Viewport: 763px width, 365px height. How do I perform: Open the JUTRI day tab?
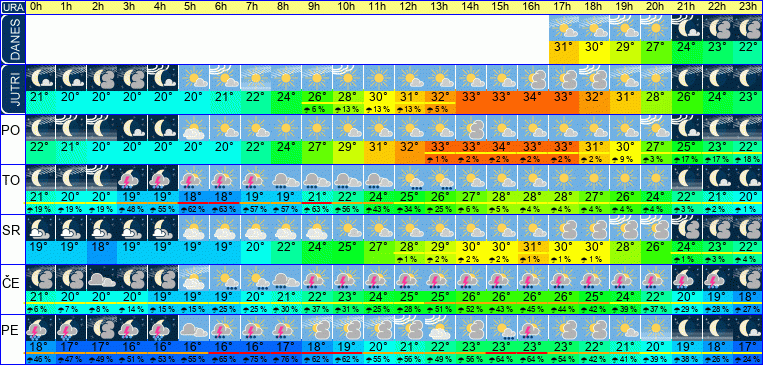13,89
